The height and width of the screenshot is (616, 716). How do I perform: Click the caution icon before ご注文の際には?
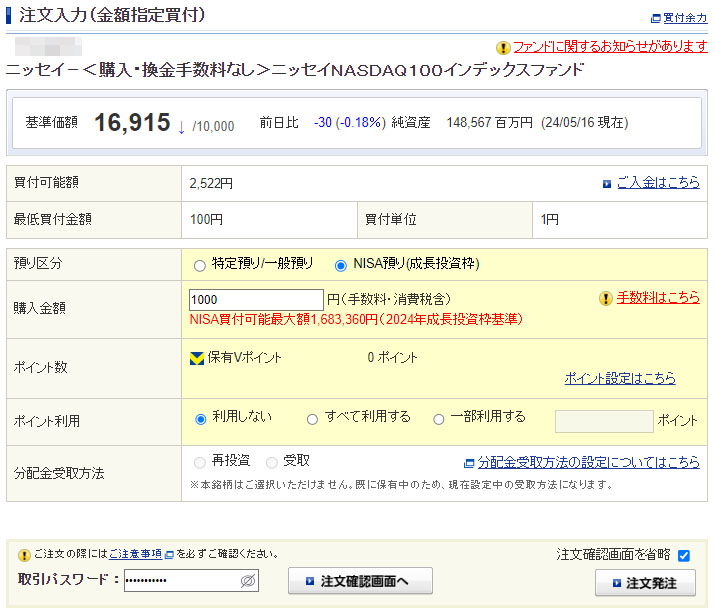coord(24,554)
